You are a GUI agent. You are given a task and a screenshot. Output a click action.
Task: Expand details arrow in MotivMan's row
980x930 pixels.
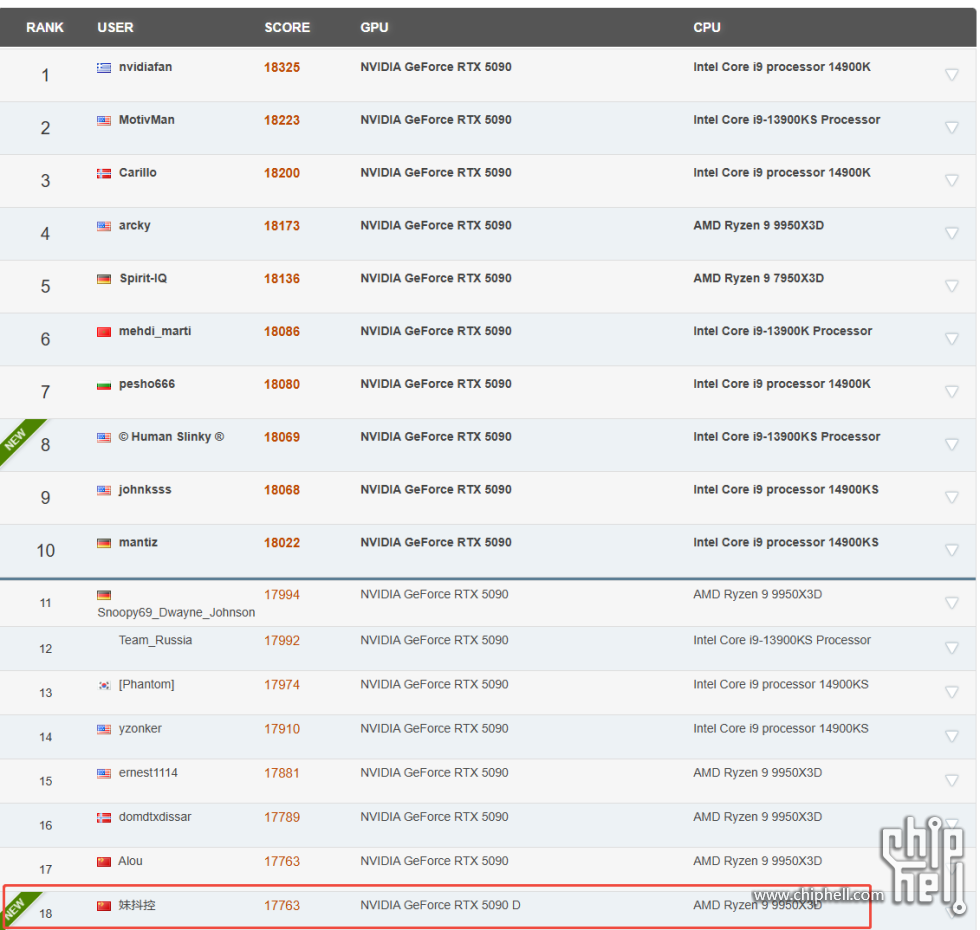[x=951, y=128]
